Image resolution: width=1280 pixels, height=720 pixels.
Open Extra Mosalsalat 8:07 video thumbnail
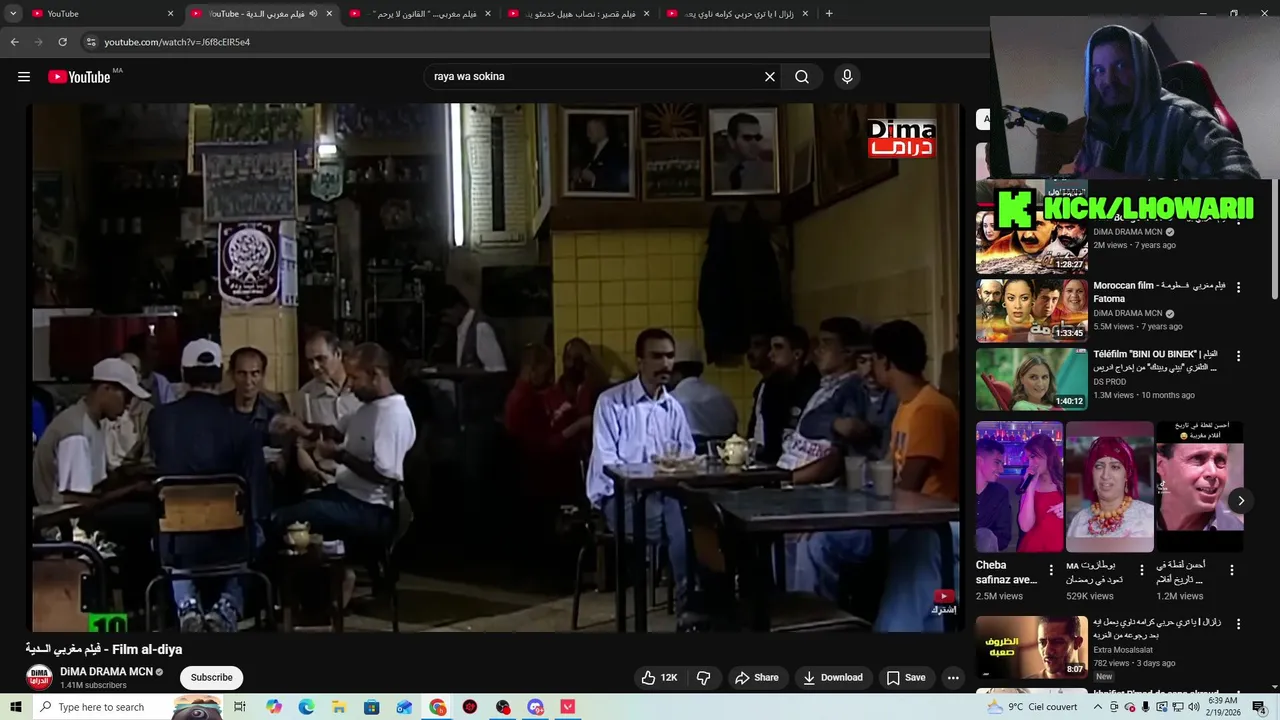1031,647
